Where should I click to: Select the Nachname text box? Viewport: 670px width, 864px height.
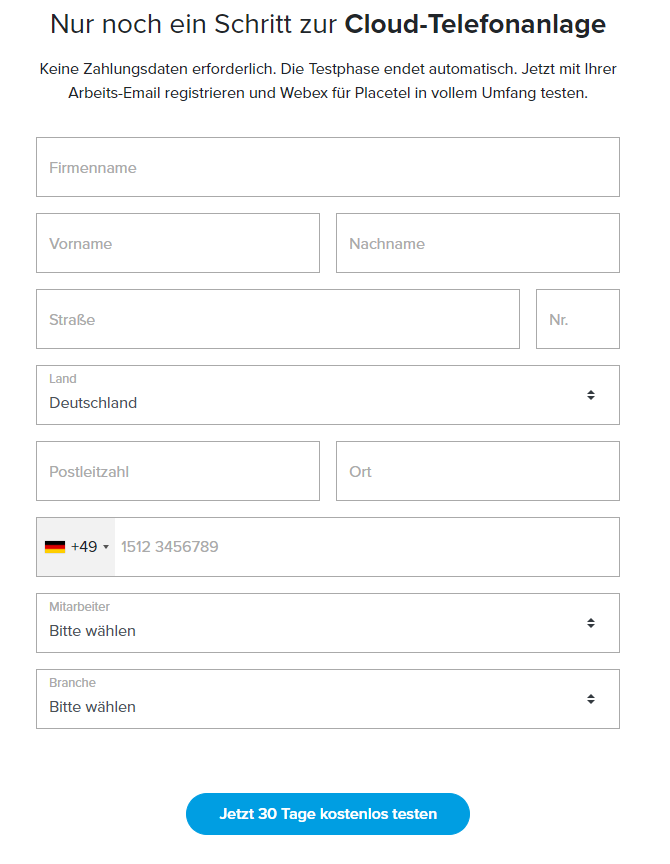click(x=478, y=243)
